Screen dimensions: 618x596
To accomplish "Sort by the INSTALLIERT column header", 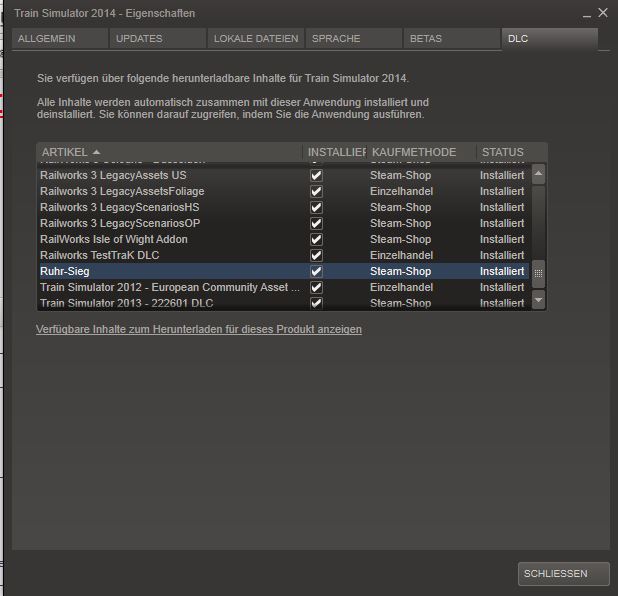I will point(335,152).
